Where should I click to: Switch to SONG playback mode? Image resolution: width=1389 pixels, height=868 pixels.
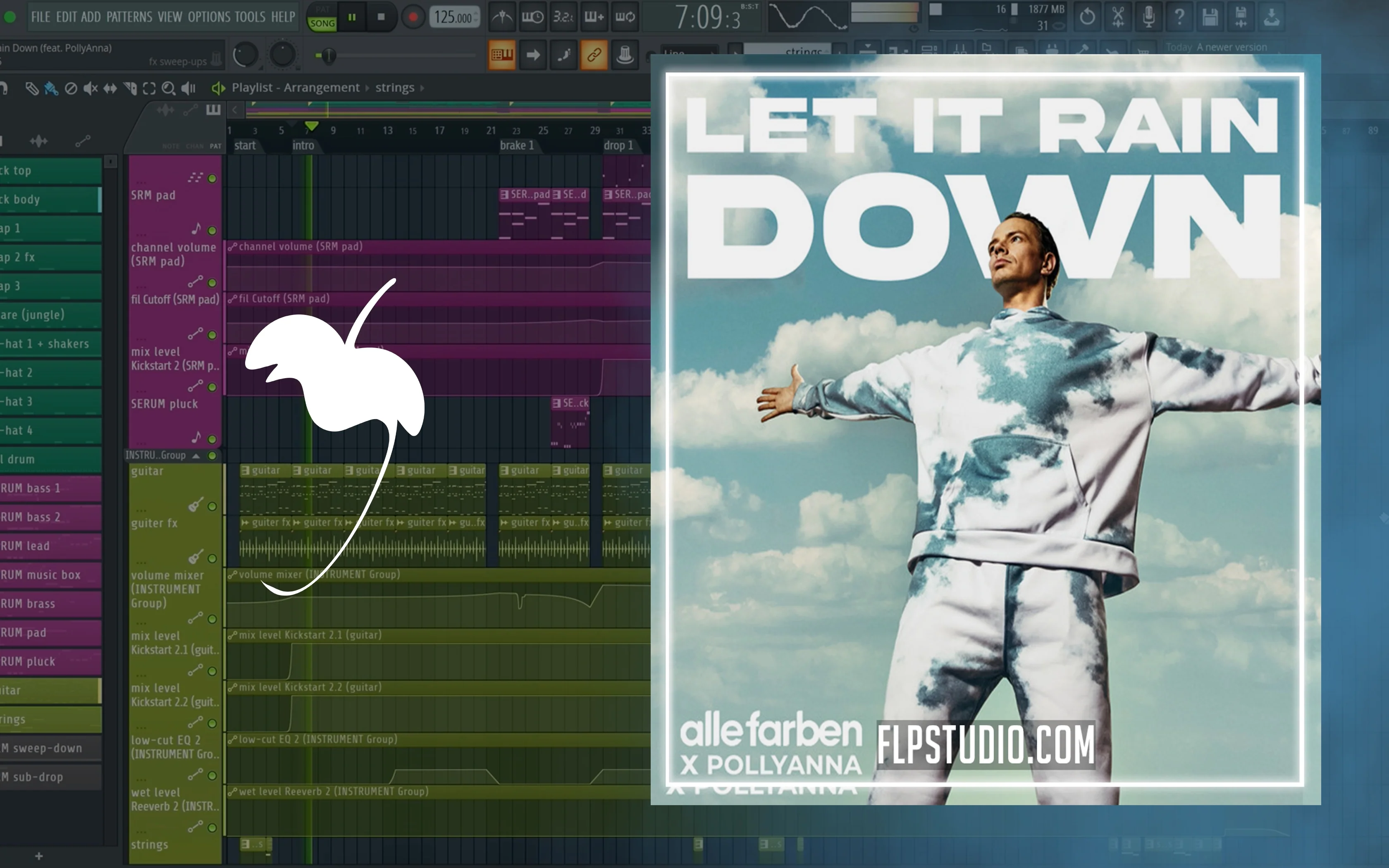click(x=322, y=24)
